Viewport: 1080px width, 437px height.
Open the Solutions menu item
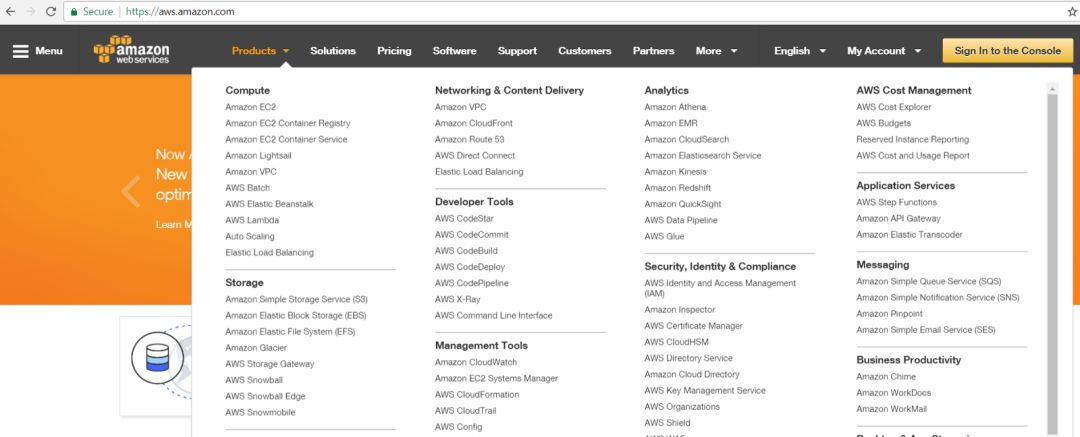click(333, 51)
